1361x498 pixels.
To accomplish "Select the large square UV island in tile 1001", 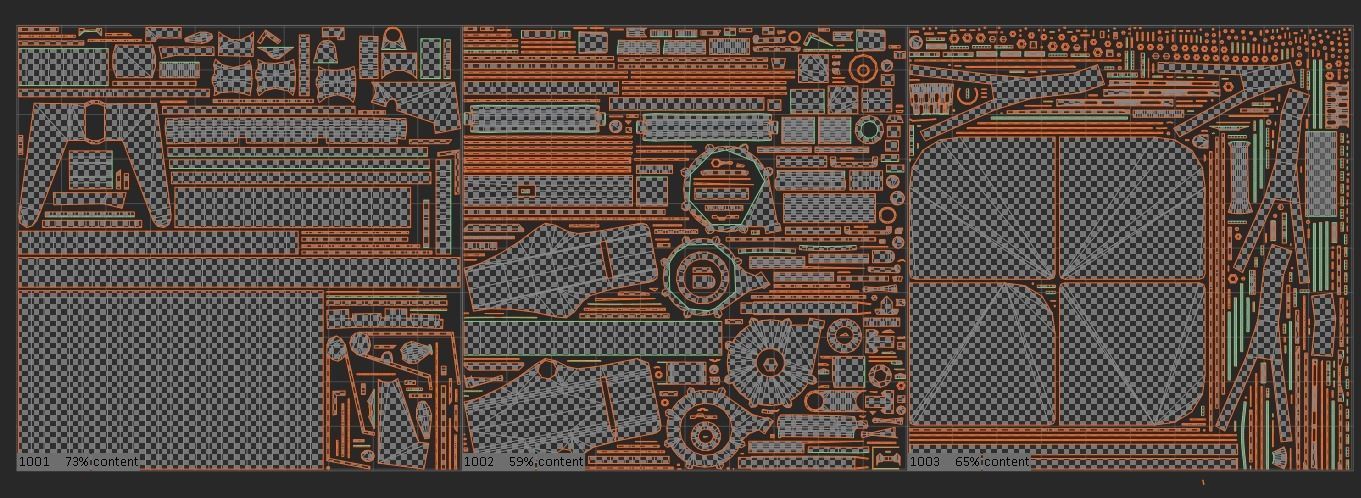I will pos(171,378).
